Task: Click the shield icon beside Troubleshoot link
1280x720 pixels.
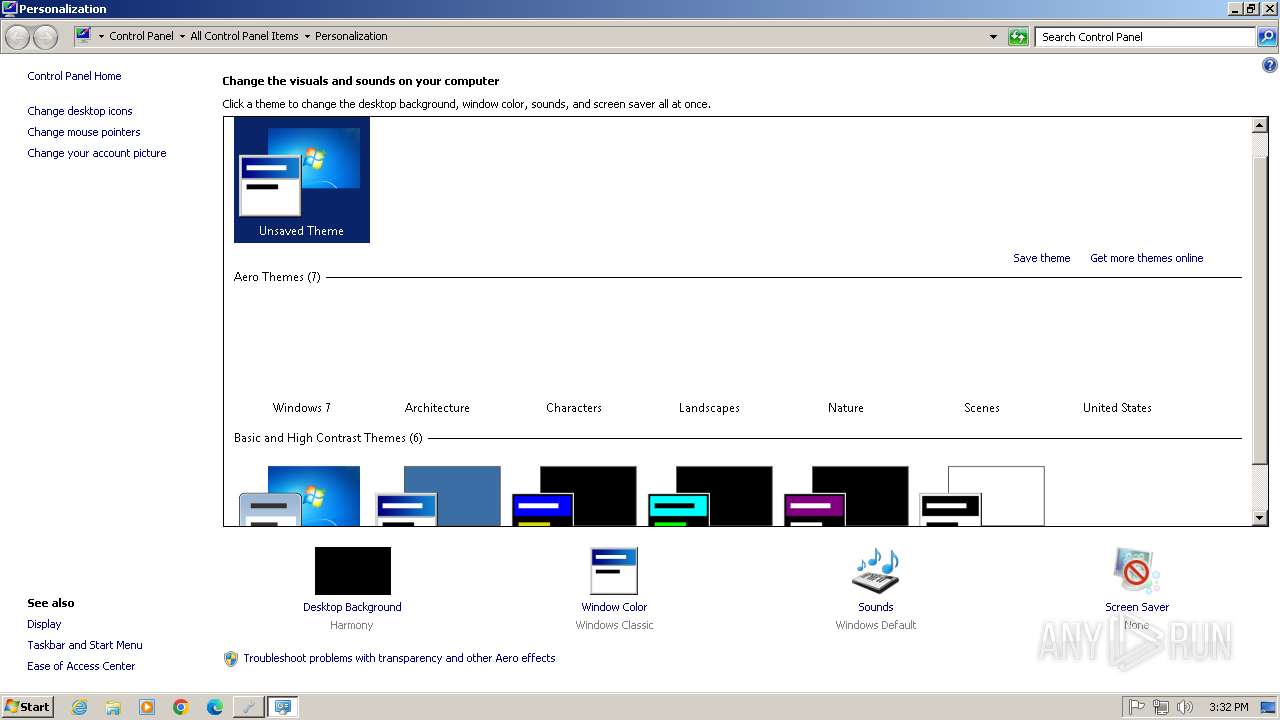Action: click(x=231, y=658)
